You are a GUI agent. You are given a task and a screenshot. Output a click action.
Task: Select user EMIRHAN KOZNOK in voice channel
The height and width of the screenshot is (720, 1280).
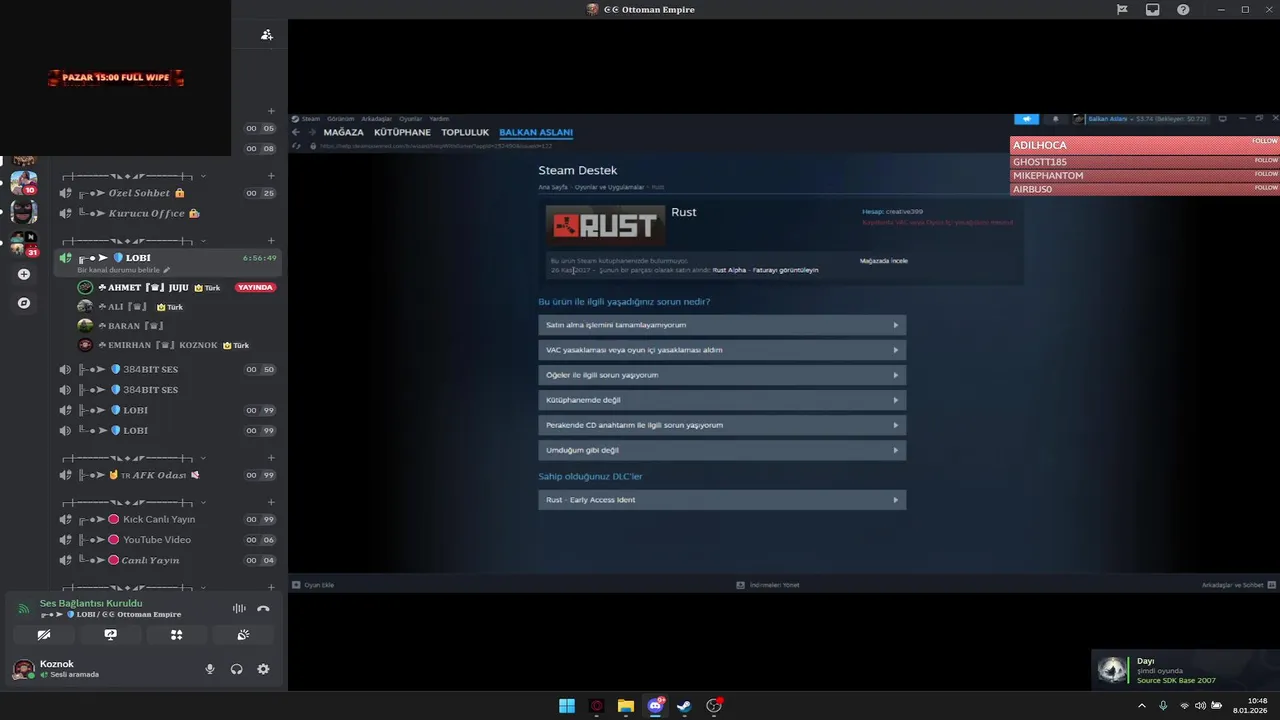tap(177, 345)
